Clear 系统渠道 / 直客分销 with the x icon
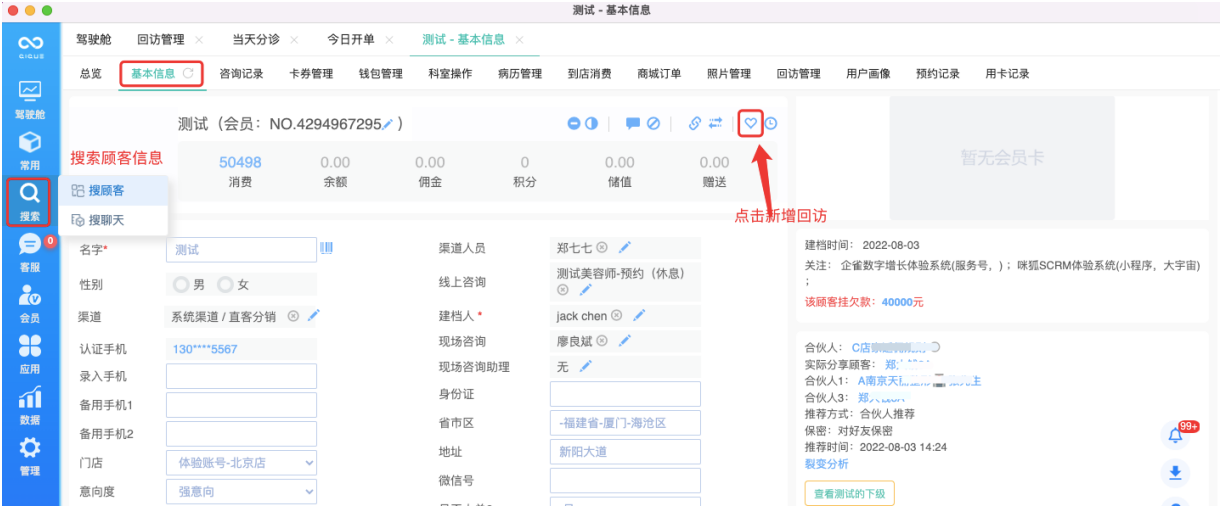This screenshot has height=506, width=1220. (x=293, y=316)
